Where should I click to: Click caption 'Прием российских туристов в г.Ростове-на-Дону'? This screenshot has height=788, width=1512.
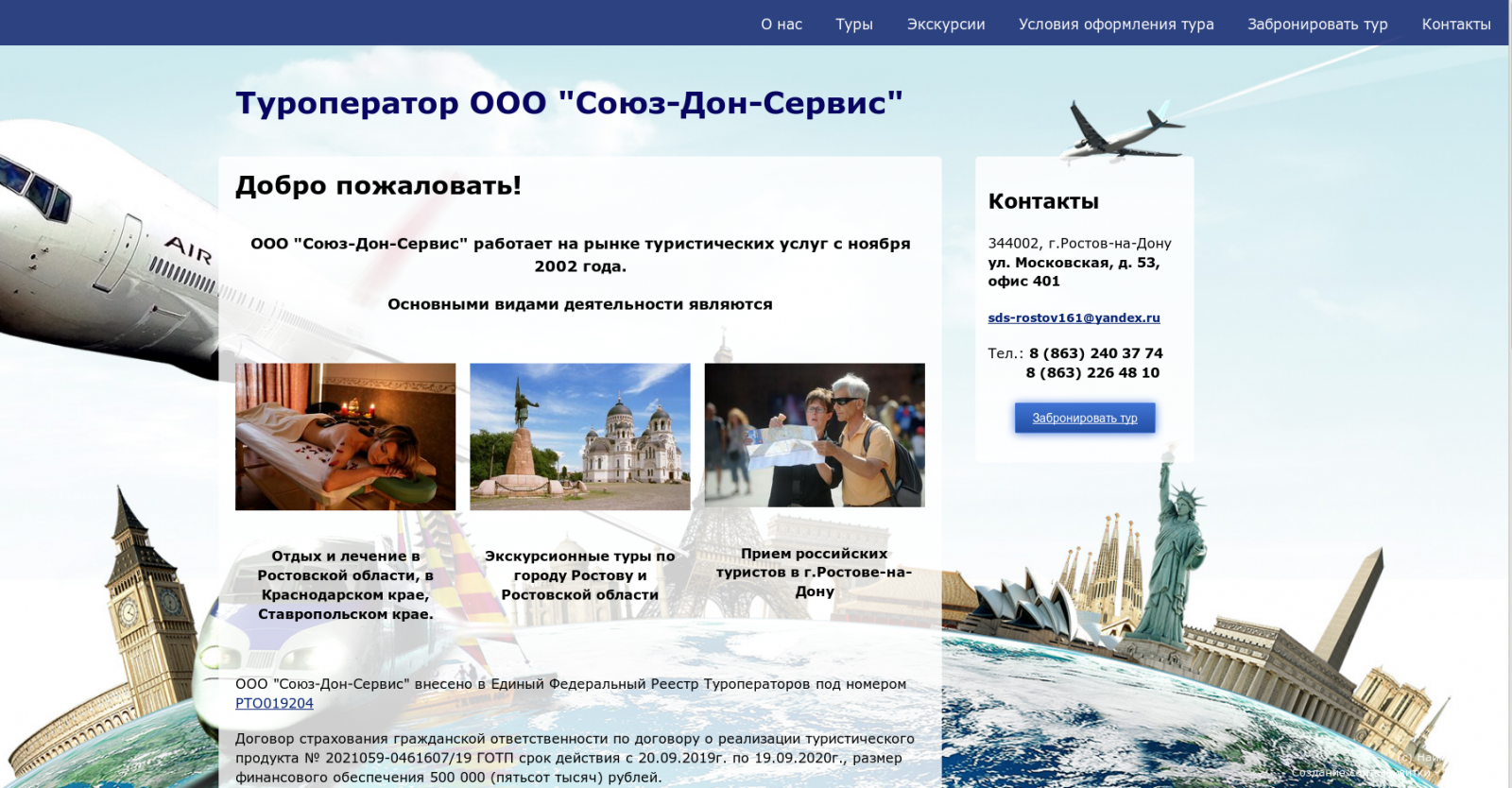click(x=815, y=573)
